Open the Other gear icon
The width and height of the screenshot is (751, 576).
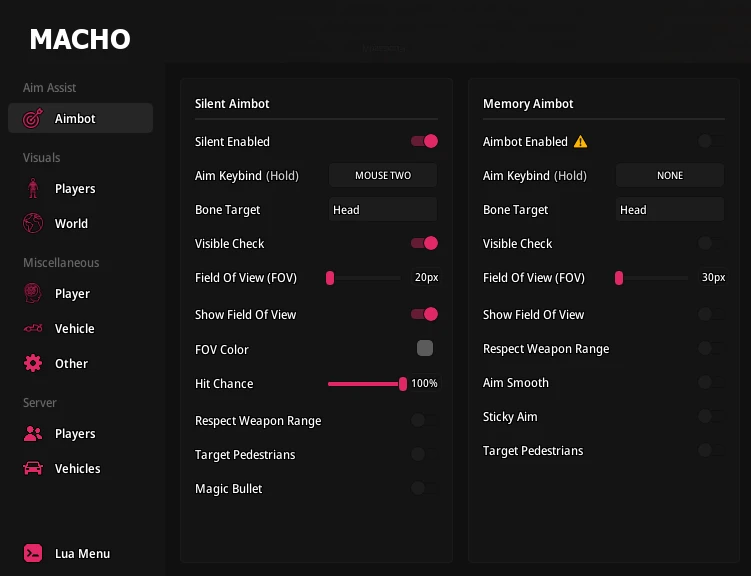point(33,363)
